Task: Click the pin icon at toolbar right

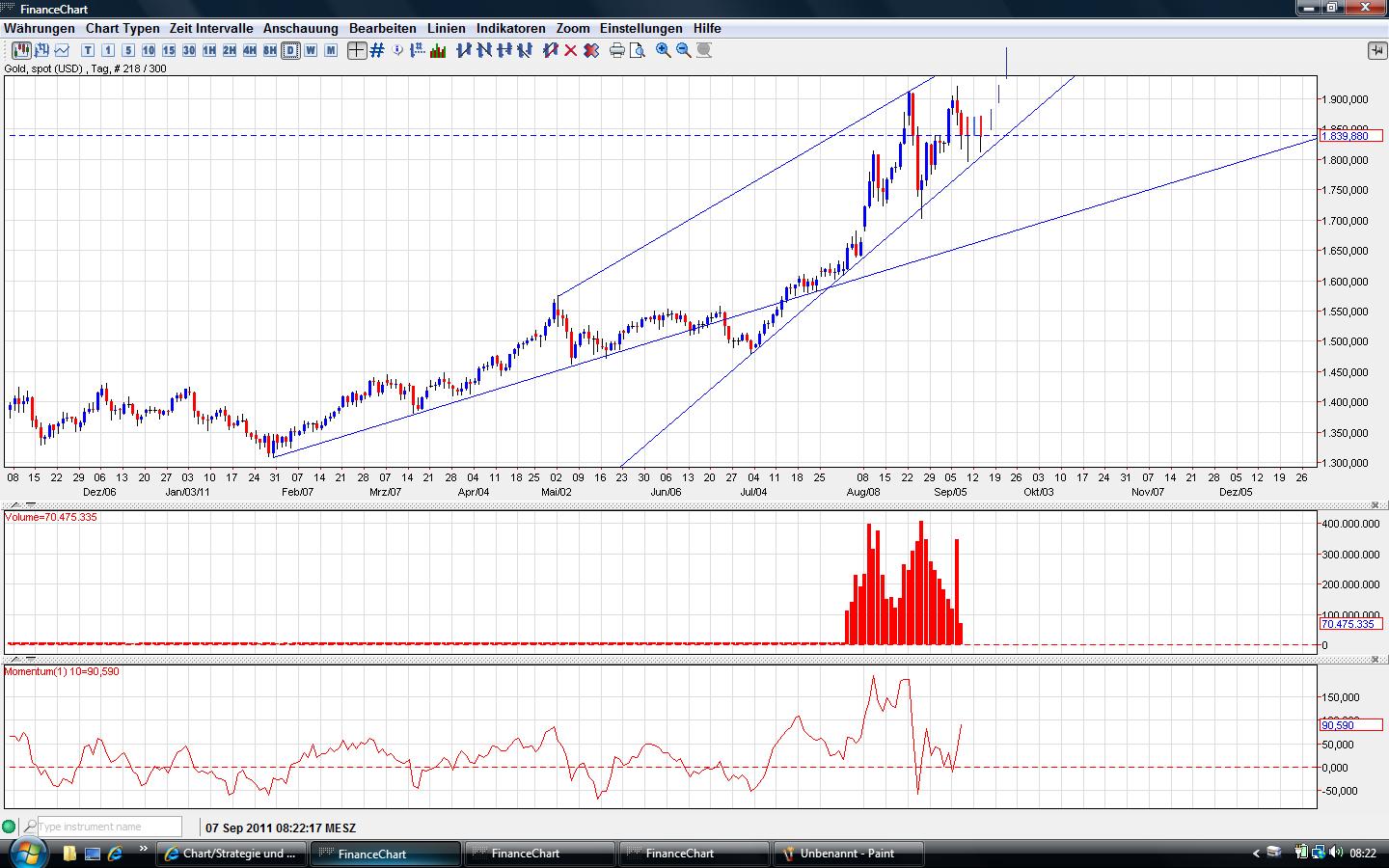Action: tap(1376, 50)
